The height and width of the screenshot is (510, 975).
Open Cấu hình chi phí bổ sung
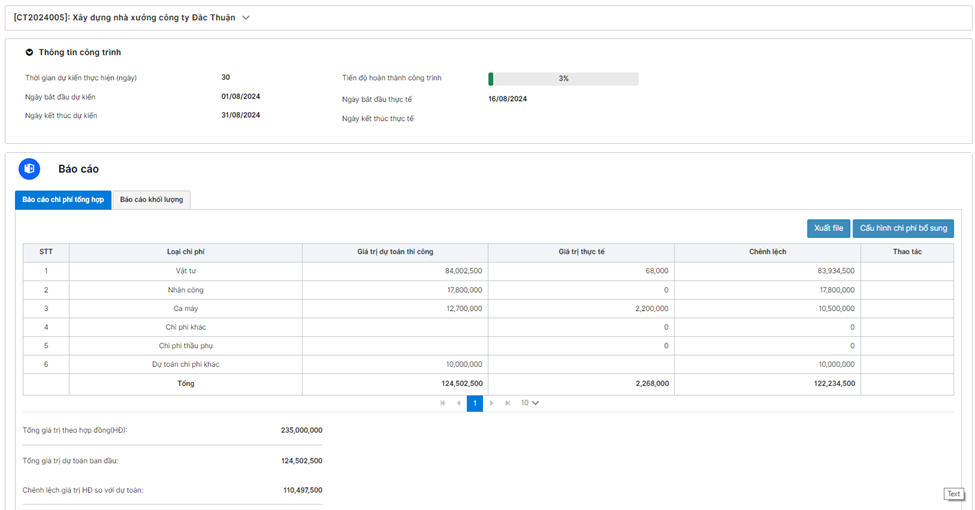[903, 228]
